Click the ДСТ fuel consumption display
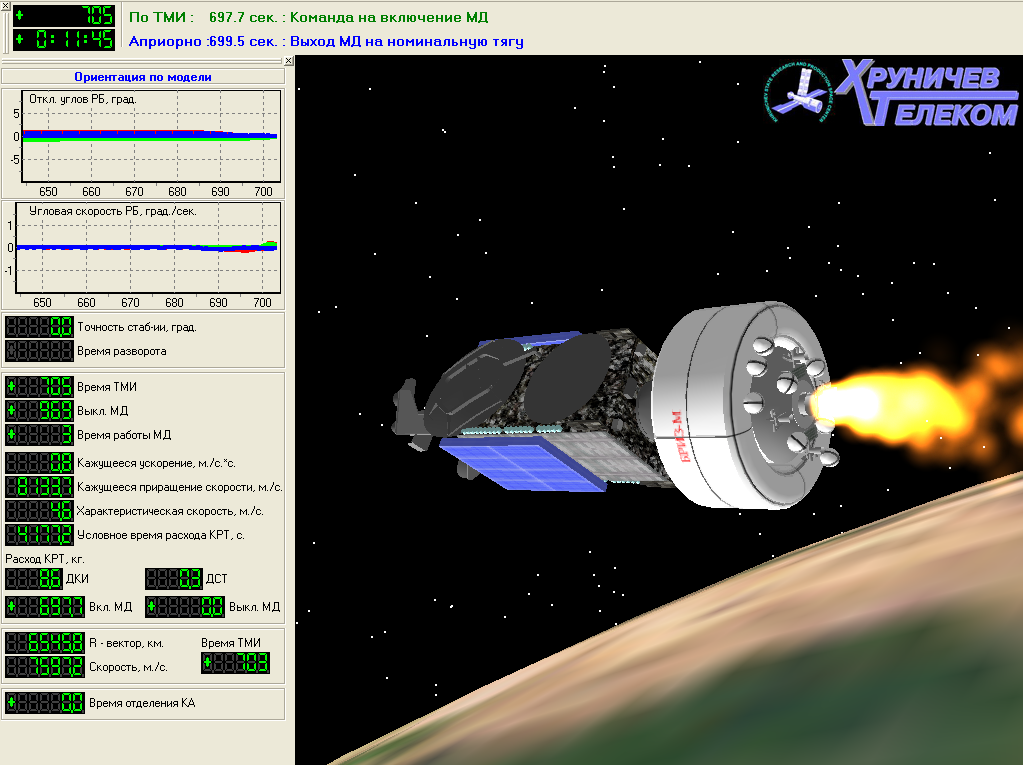 click(174, 579)
